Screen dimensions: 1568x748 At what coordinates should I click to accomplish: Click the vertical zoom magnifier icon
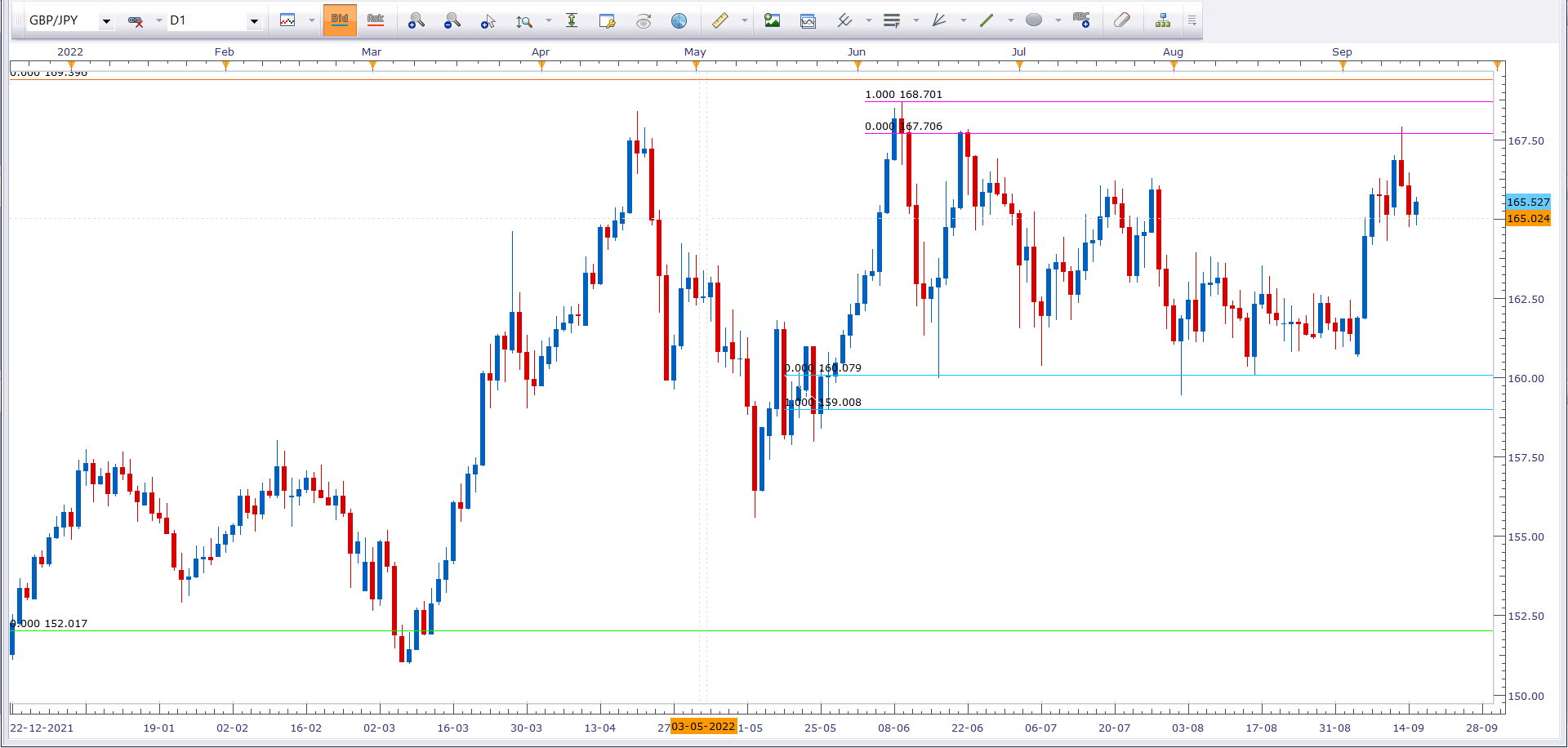pos(524,20)
